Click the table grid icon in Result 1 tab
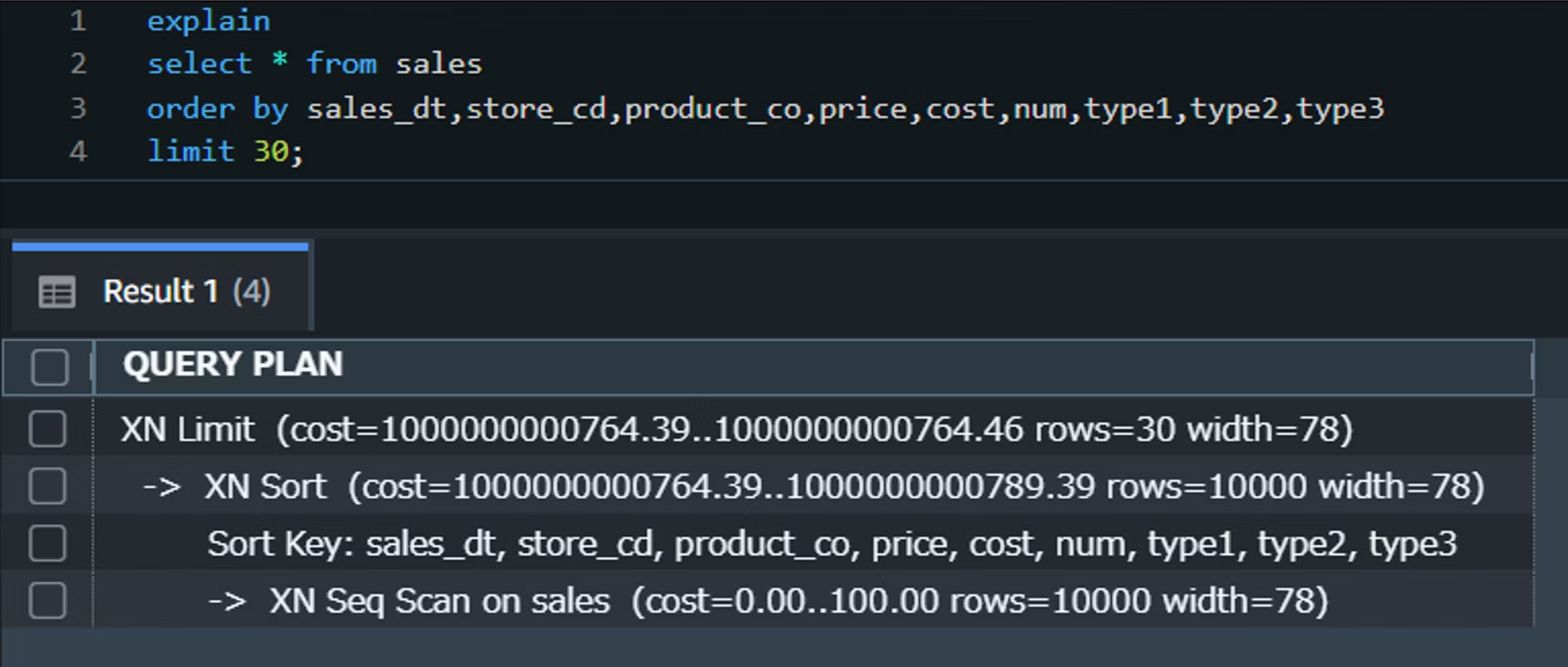This screenshot has width=1568, height=667. coord(57,292)
